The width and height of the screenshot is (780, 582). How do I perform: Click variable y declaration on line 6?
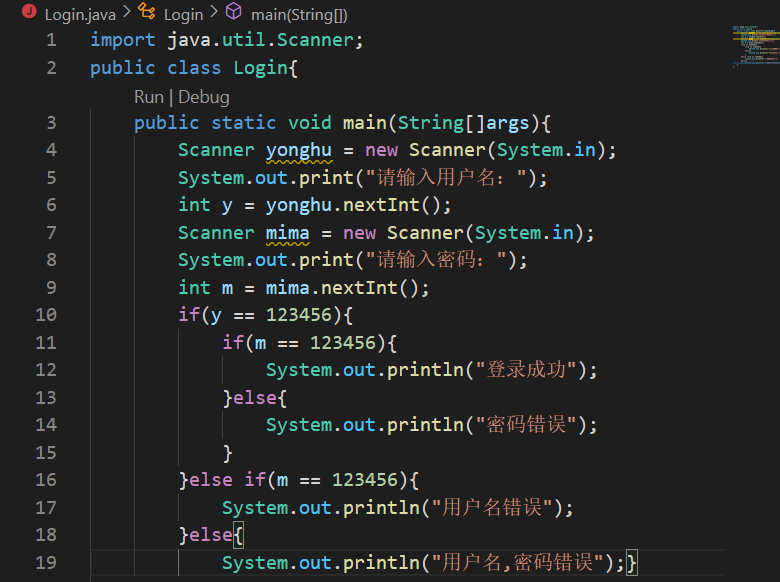[x=227, y=206]
